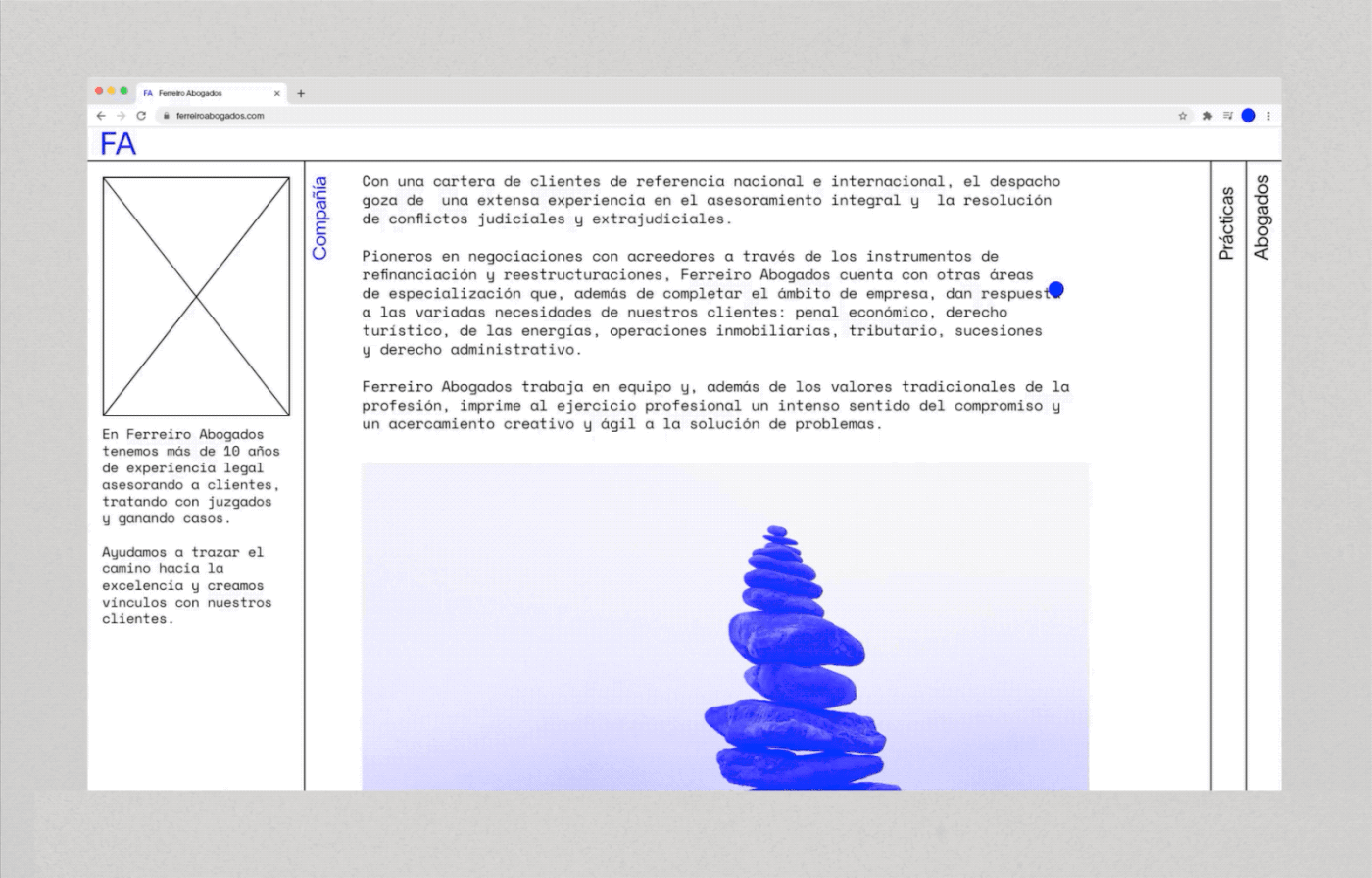Click paragraph starting 'Pioneros en negociaciones'
This screenshot has width=1372, height=878.
pyautogui.click(x=711, y=303)
